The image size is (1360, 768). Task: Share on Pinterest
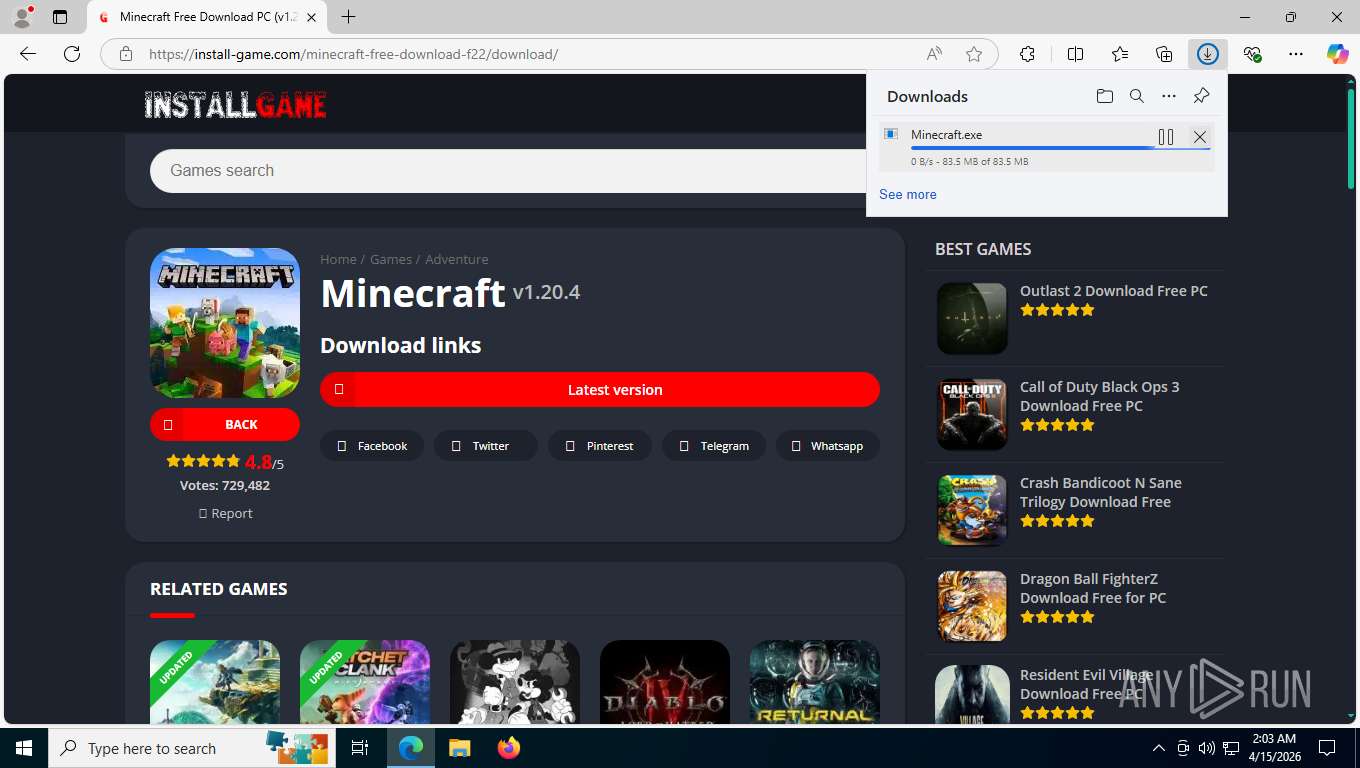[600, 446]
